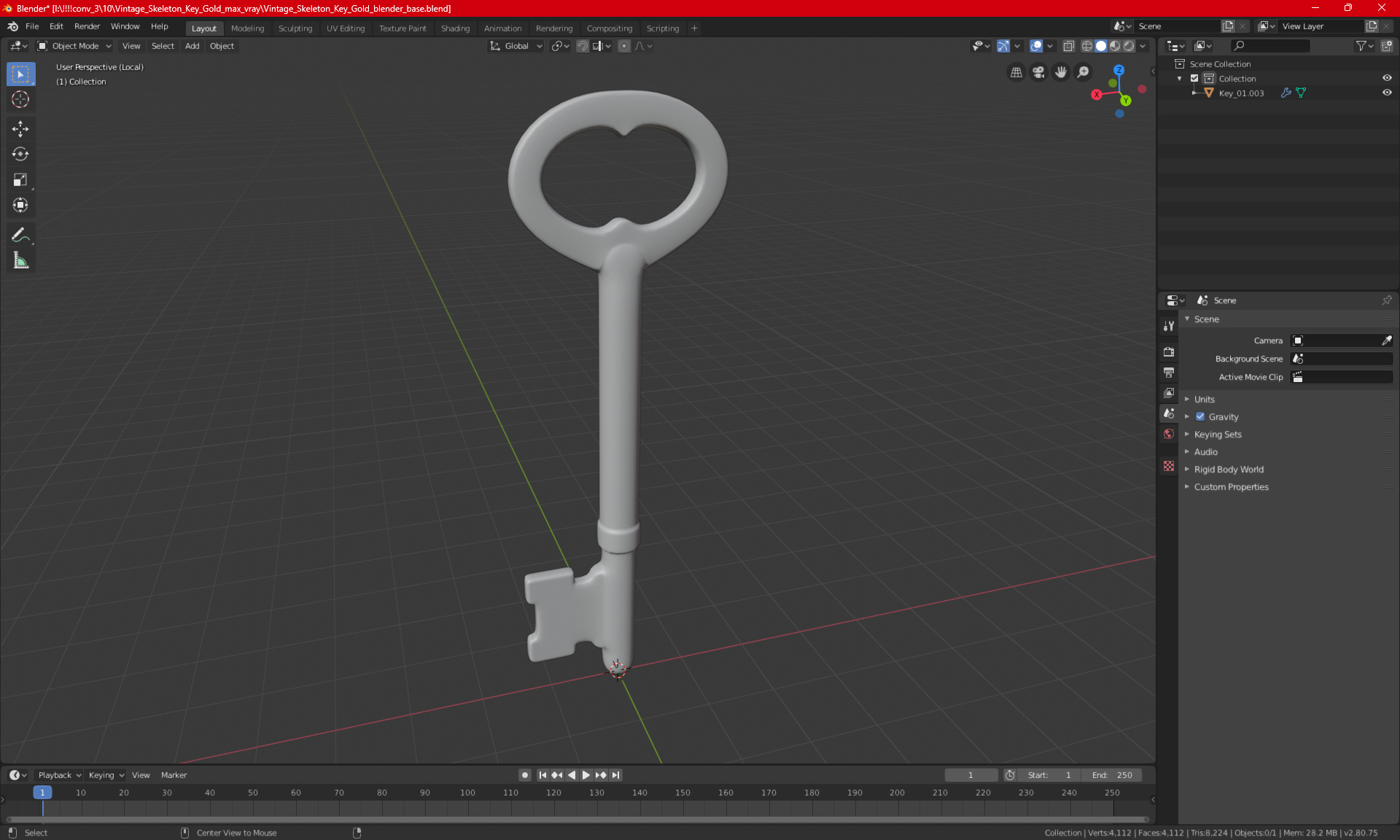Select the Rotate tool

pos(20,155)
